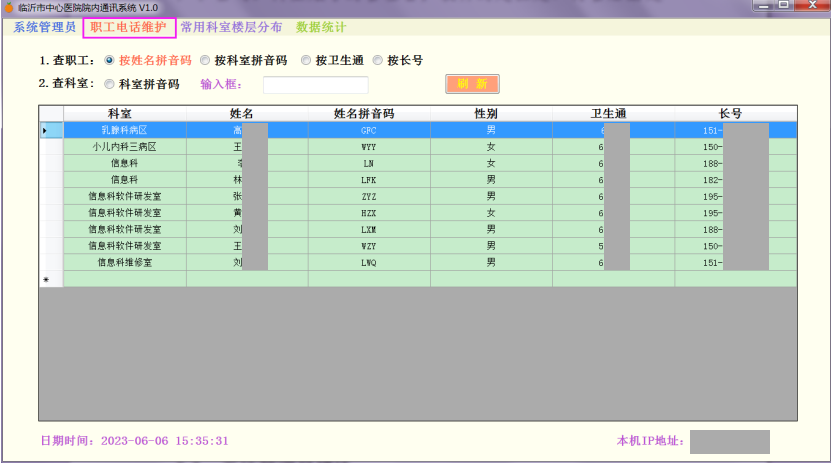The image size is (831, 463).
Task: Choose the 按卫生通 search option
Action: [x=307, y=60]
